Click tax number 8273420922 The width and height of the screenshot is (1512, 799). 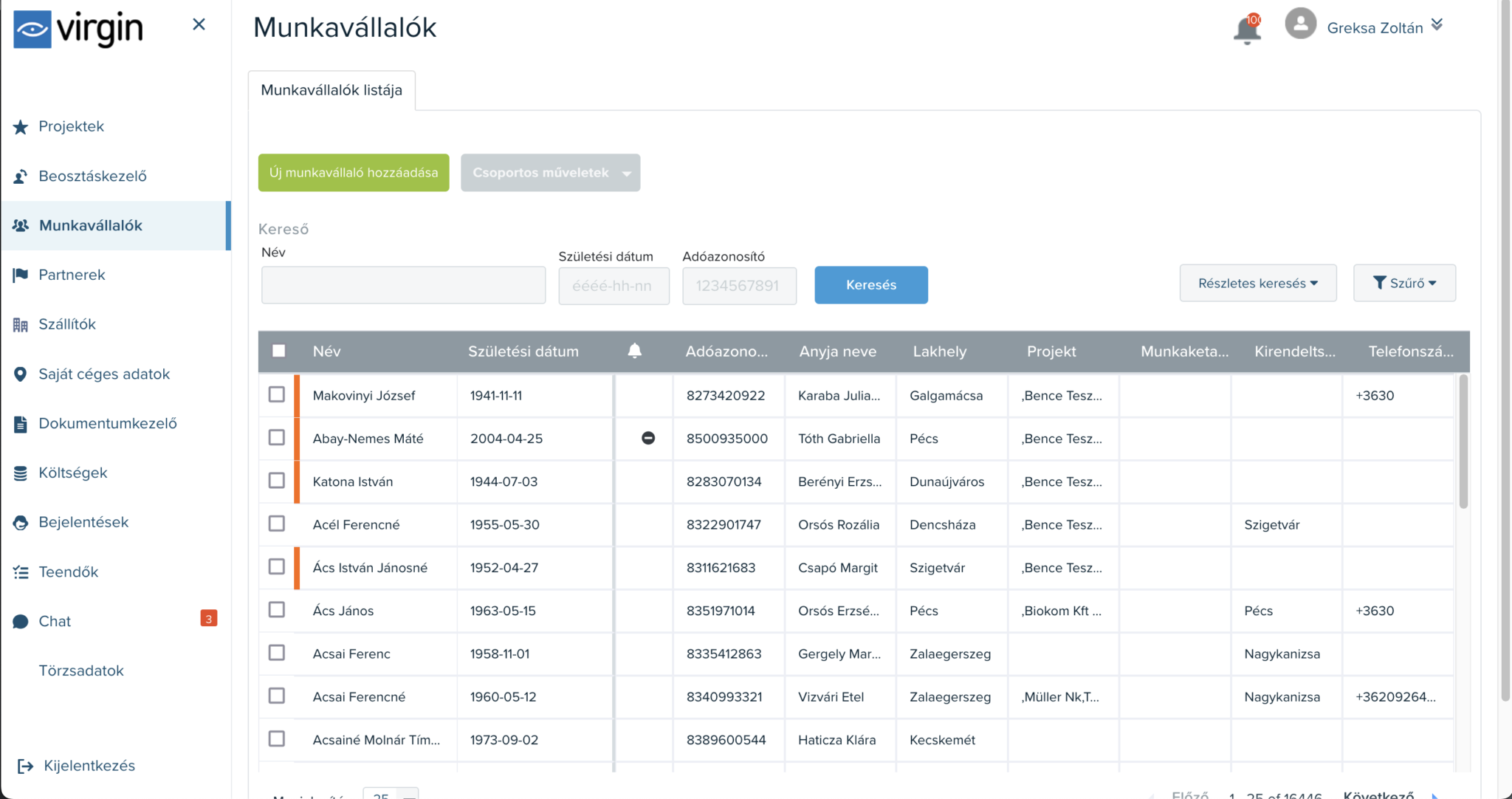click(x=726, y=395)
